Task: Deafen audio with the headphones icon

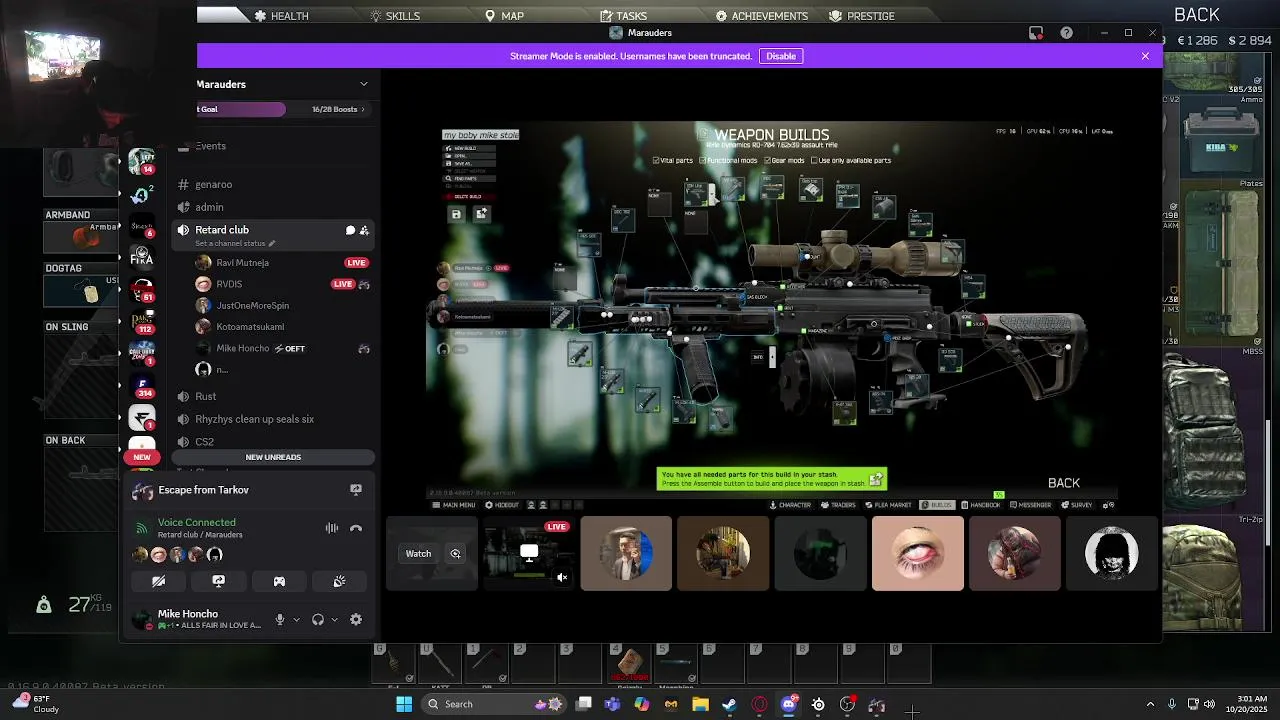Action: pyautogui.click(x=318, y=619)
